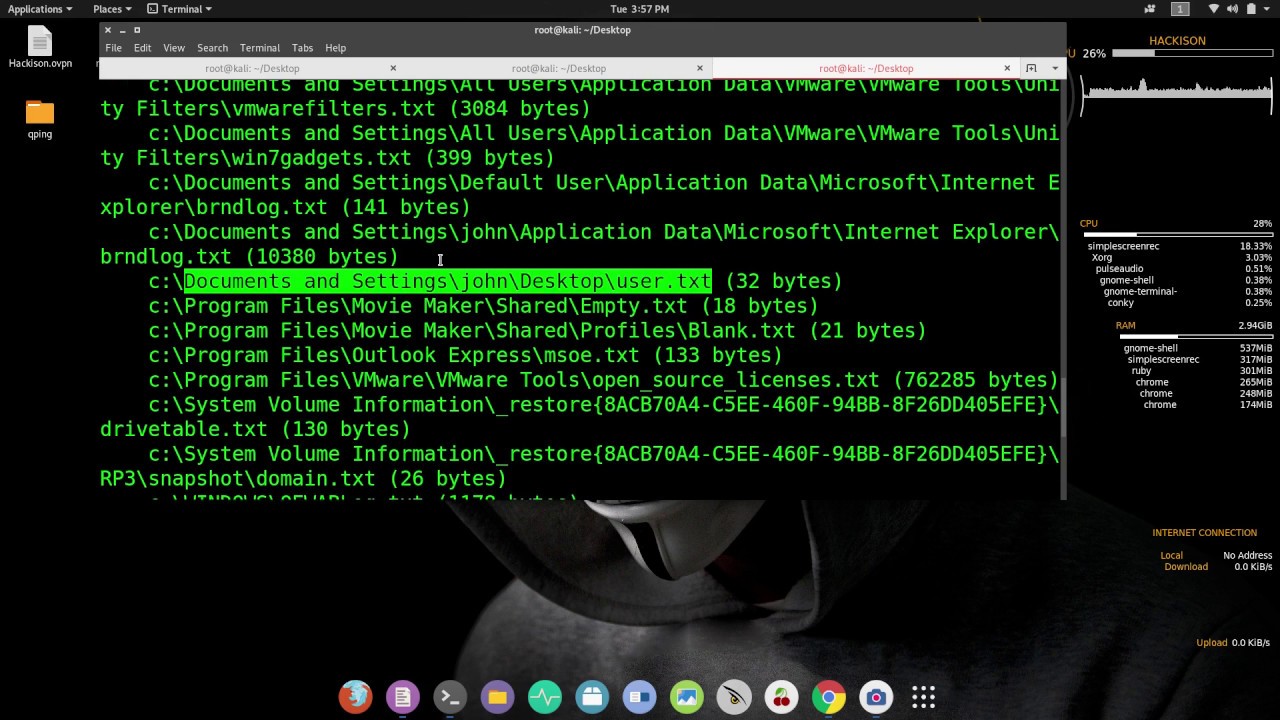Click the open_source_licenses.txt line
The width and height of the screenshot is (1280, 720).
(x=603, y=380)
